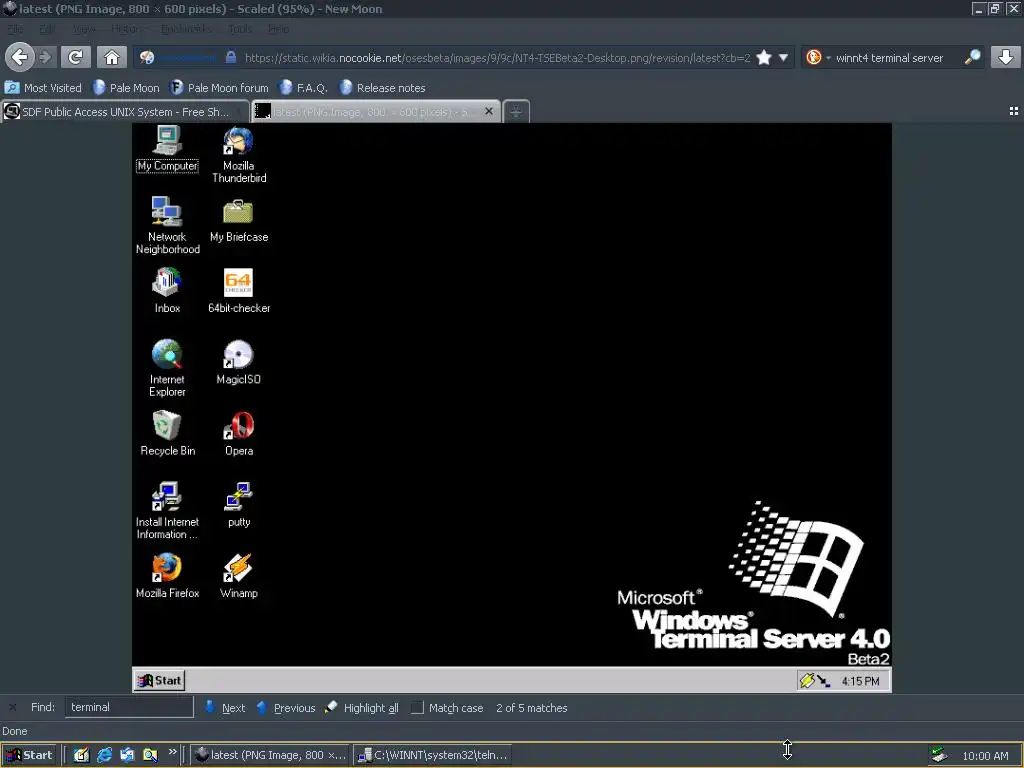This screenshot has height=768, width=1024.
Task: Open the Downloads arrow button
Action: click(1006, 57)
